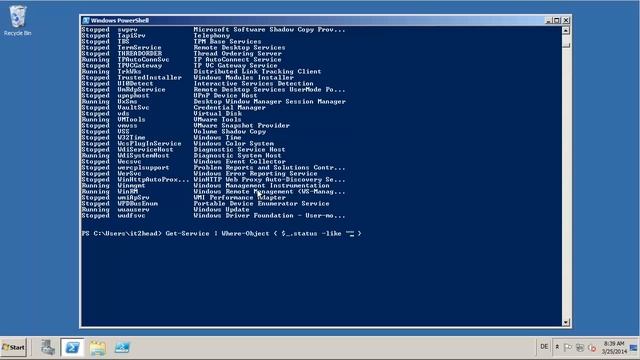Click the 'WinHttpAutoProx...' service name
Screen dimensions: 640x360
[153, 179]
